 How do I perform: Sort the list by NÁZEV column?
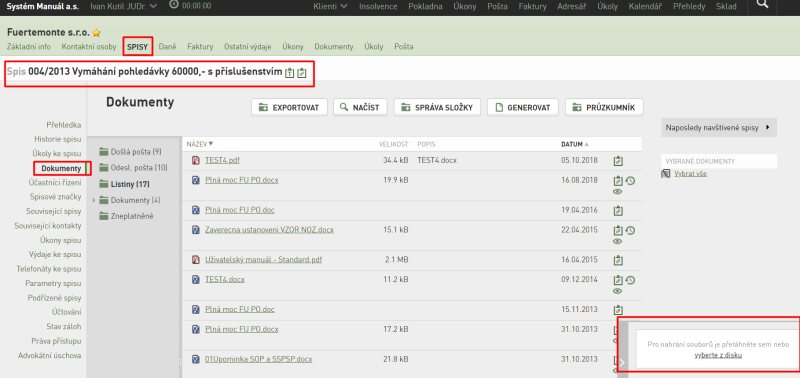tap(200, 144)
